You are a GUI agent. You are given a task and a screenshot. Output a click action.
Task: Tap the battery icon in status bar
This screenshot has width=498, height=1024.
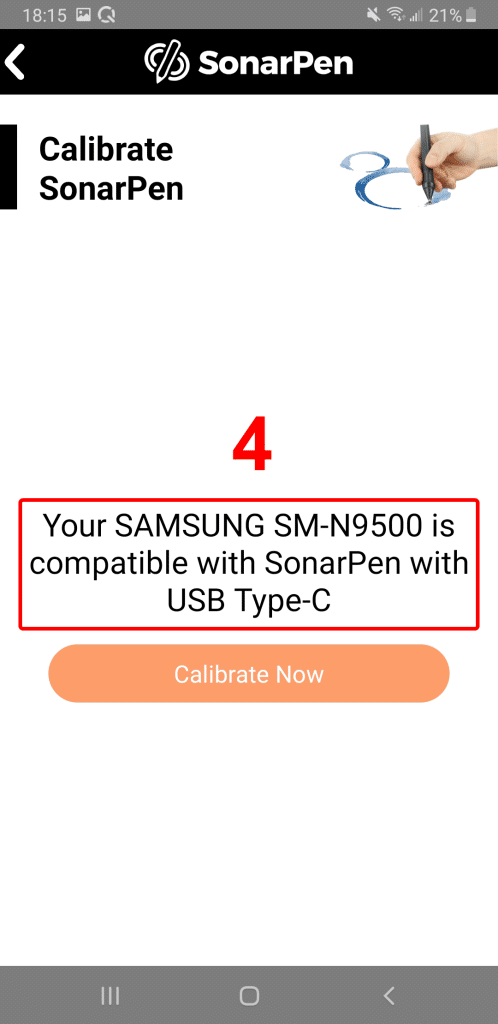pyautogui.click(x=471, y=15)
